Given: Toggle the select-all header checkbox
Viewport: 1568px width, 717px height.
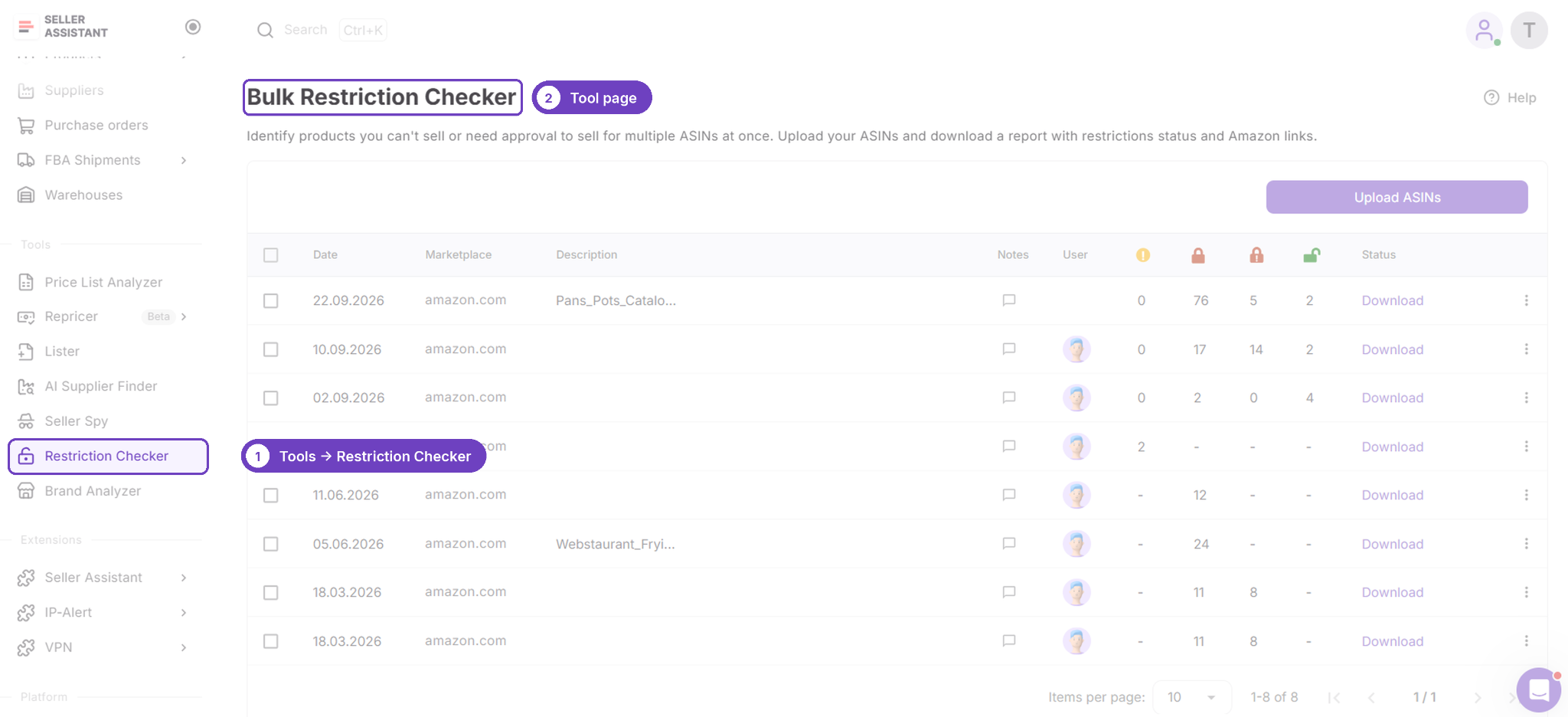Looking at the screenshot, I should pyautogui.click(x=271, y=255).
